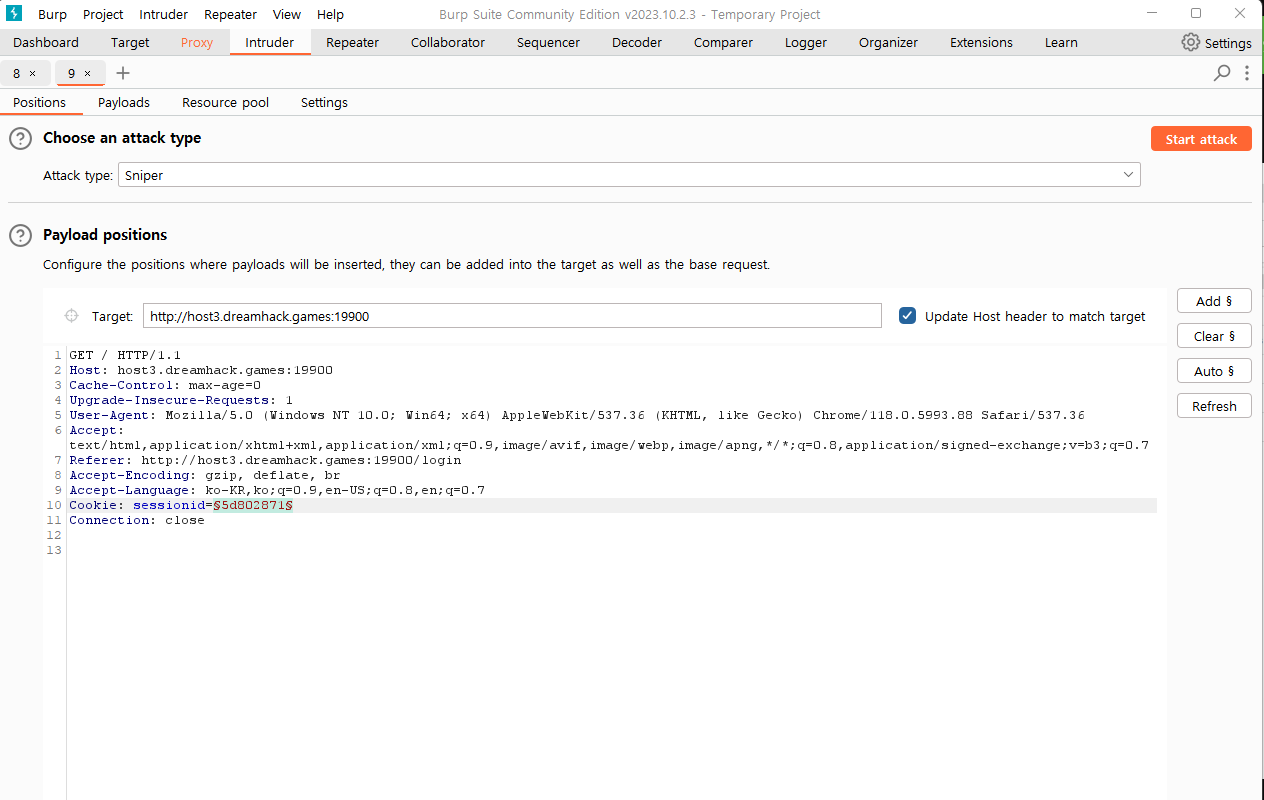This screenshot has height=800, width=1264.
Task: Switch to the Extensions tab
Action: 981,42
